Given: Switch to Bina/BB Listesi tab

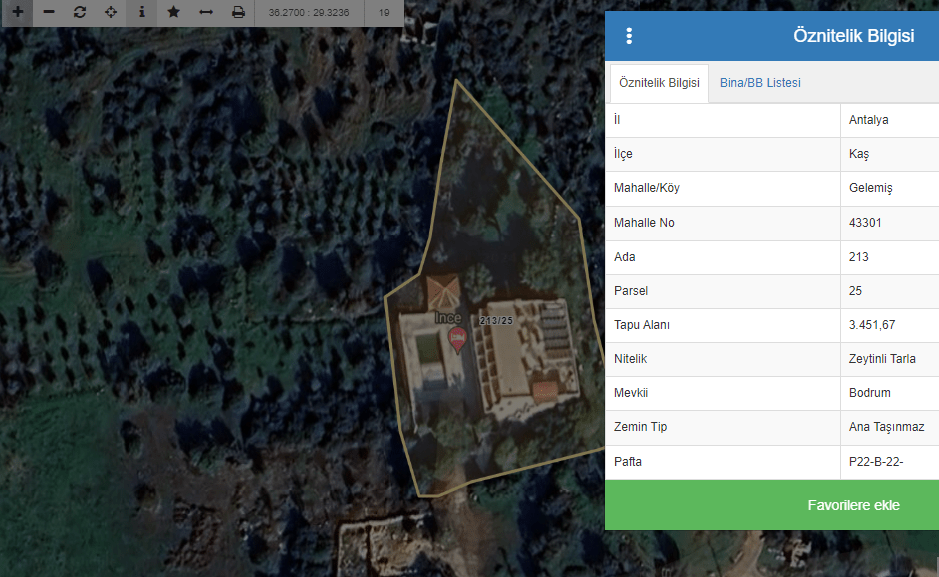Looking at the screenshot, I should 760,83.
